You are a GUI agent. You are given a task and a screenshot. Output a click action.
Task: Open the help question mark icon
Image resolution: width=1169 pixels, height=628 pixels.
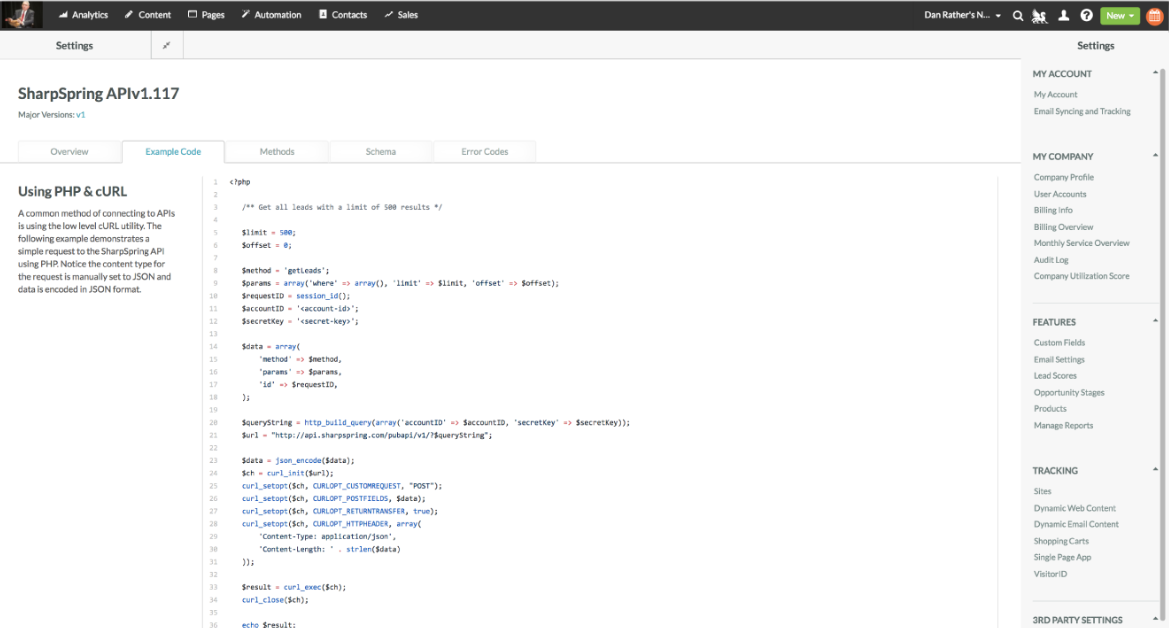[1086, 15]
